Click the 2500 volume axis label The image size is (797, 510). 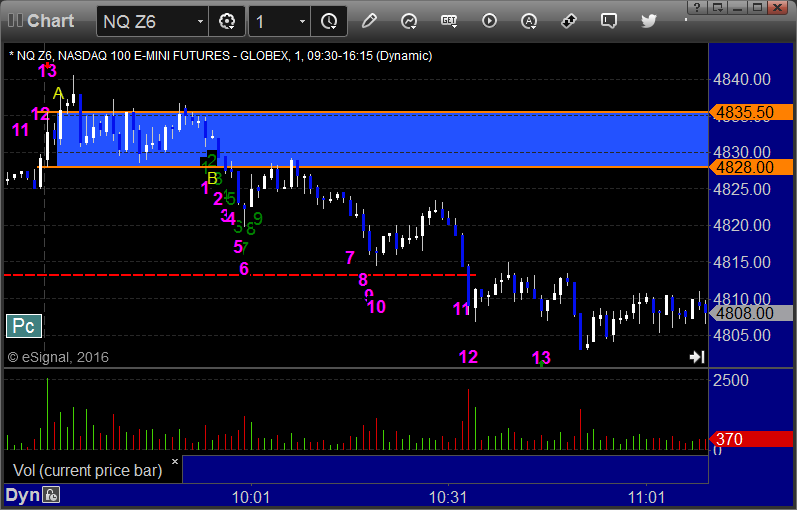pyautogui.click(x=730, y=380)
